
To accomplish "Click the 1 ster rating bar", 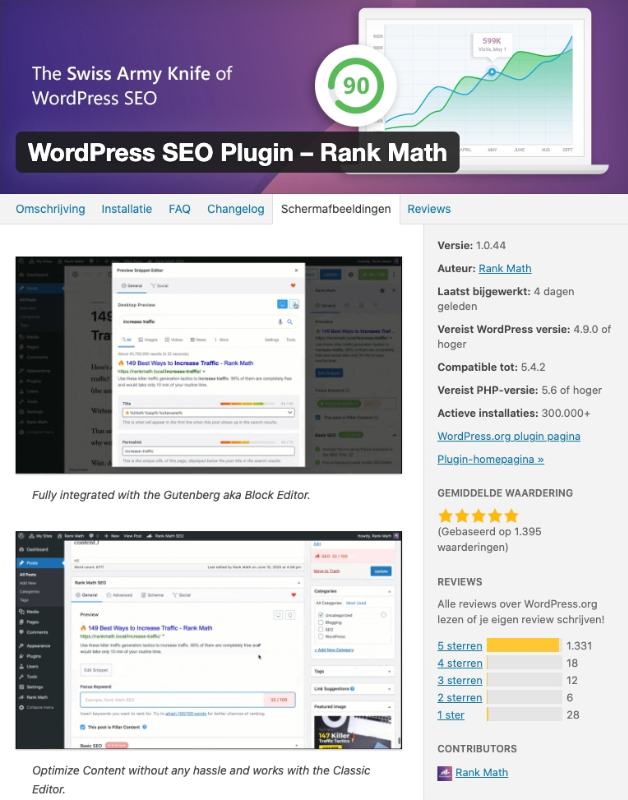I will [524, 714].
